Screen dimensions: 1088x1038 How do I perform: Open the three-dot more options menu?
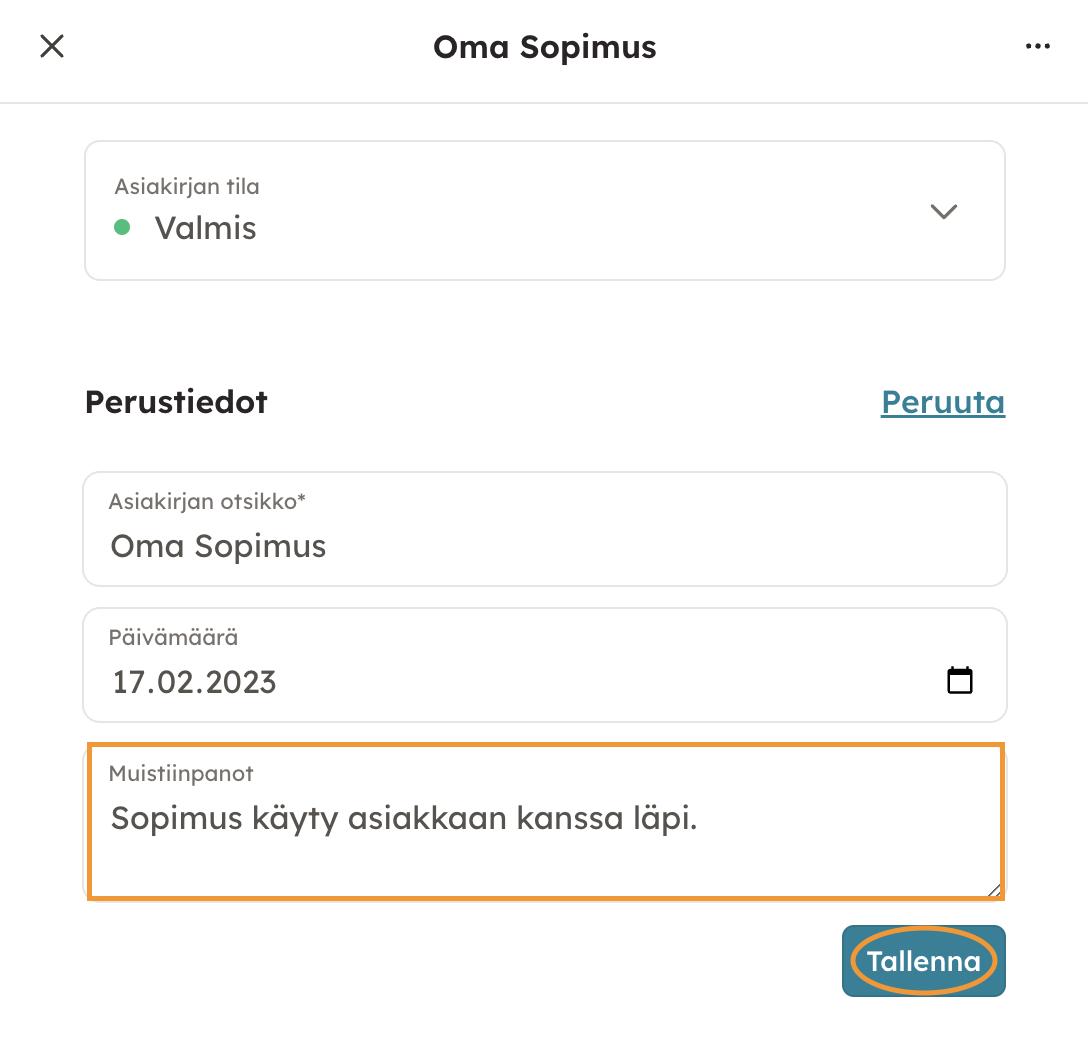click(1038, 46)
